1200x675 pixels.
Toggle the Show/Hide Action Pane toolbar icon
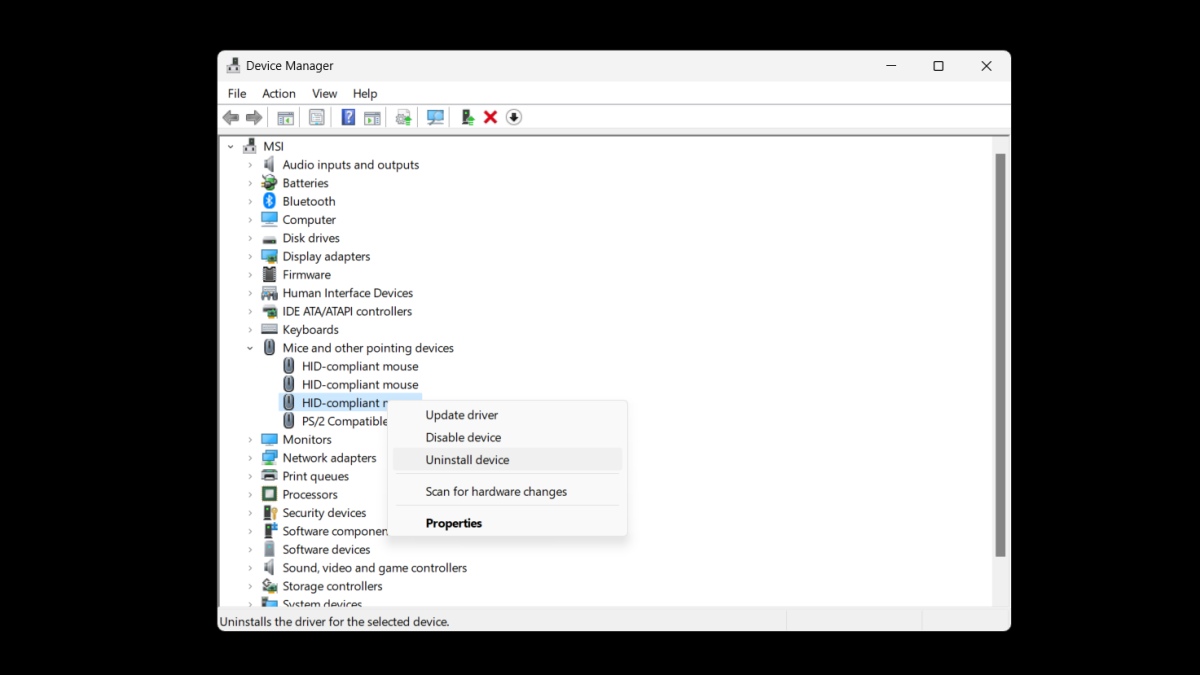tap(372, 117)
